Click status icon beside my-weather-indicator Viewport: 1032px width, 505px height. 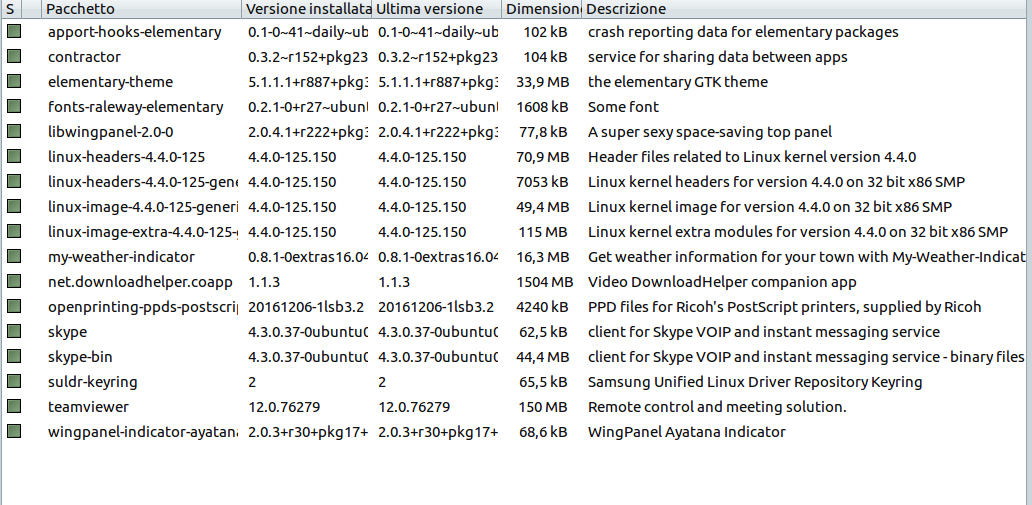click(14, 256)
